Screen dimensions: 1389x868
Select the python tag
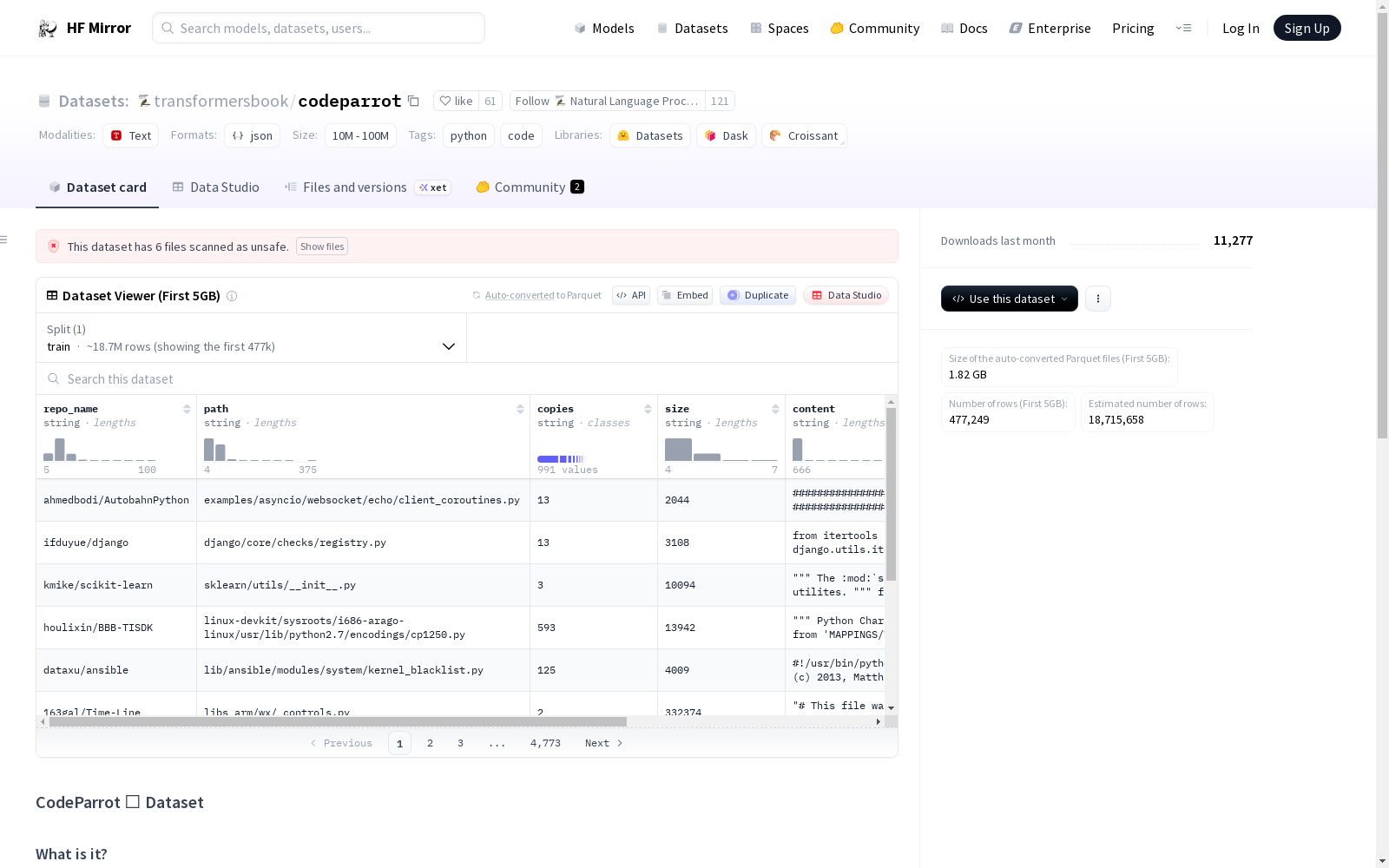tap(469, 135)
